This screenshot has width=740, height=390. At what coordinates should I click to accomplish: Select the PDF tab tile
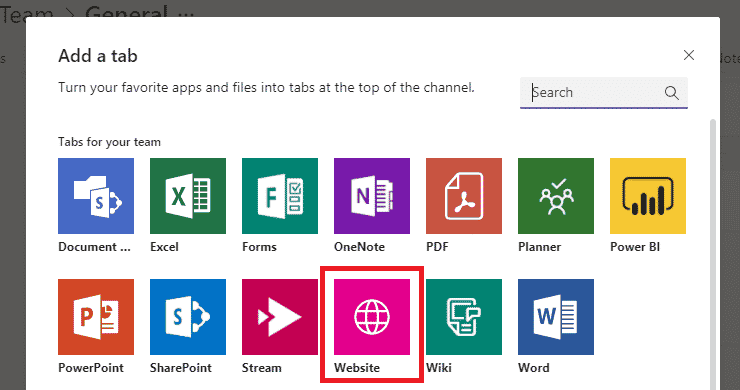point(464,196)
